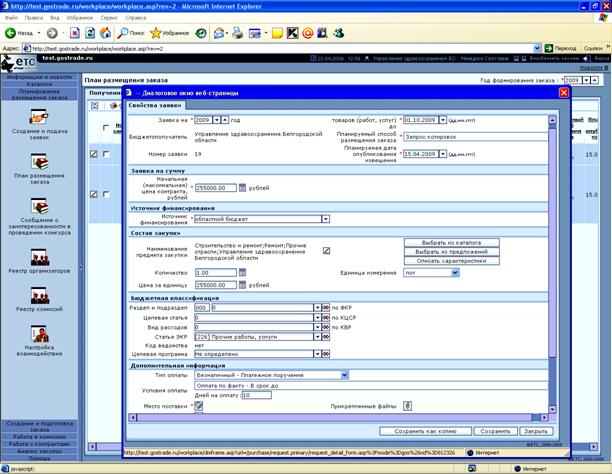
Task: Click edit icon beside purchase item name
Action: (326, 251)
